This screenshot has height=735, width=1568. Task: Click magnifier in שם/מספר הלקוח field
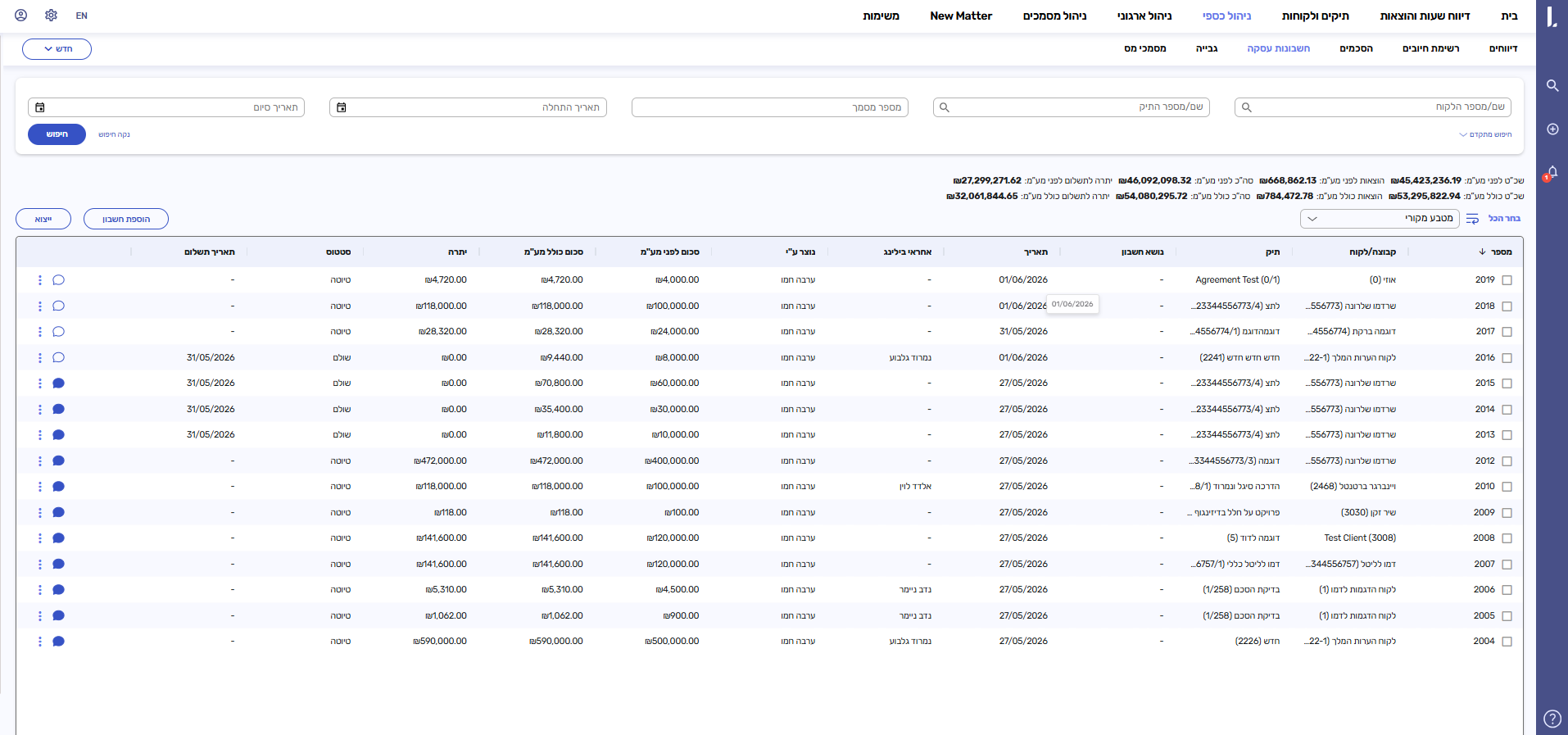[1246, 107]
